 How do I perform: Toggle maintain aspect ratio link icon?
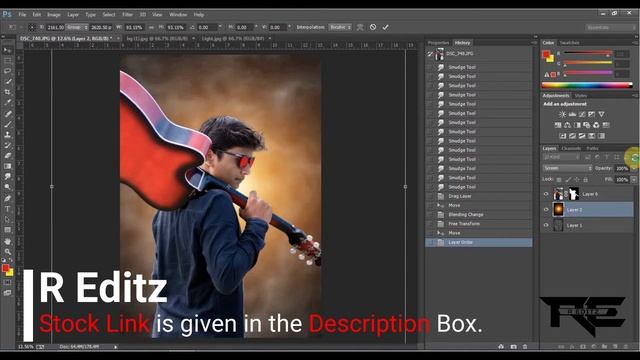[x=151, y=27]
